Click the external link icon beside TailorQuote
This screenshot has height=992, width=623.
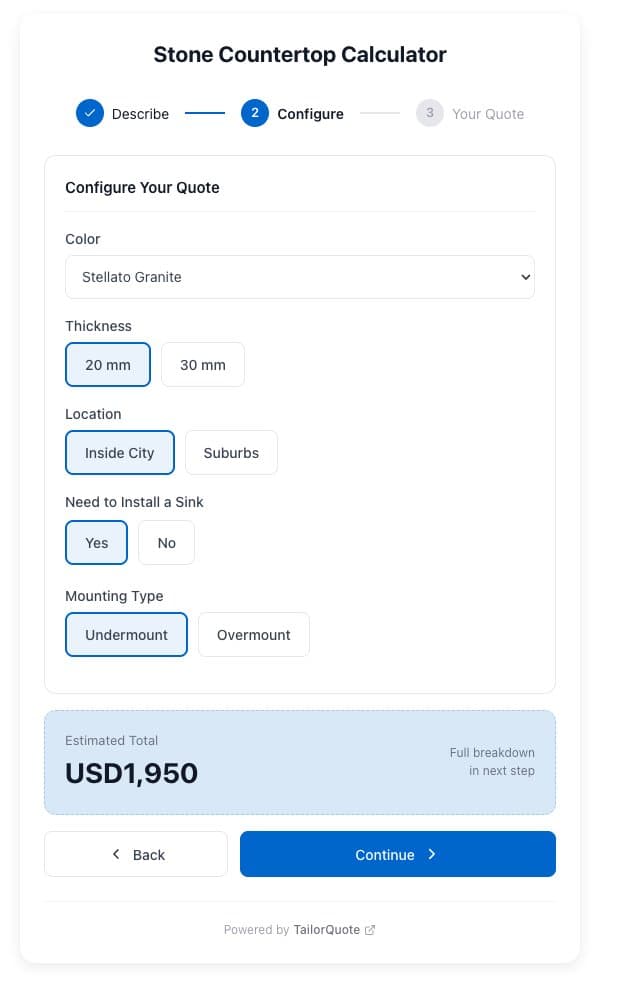370,929
